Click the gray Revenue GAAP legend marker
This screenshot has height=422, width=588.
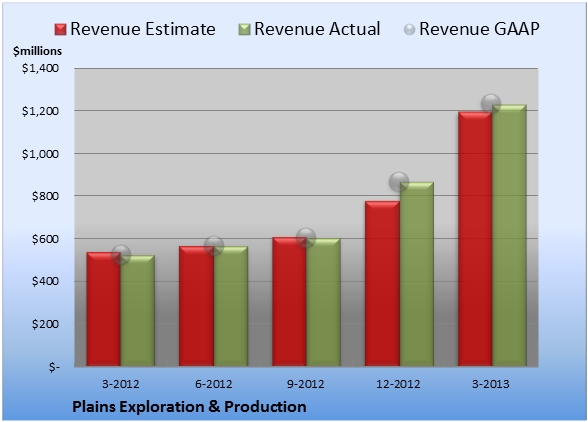pos(410,29)
